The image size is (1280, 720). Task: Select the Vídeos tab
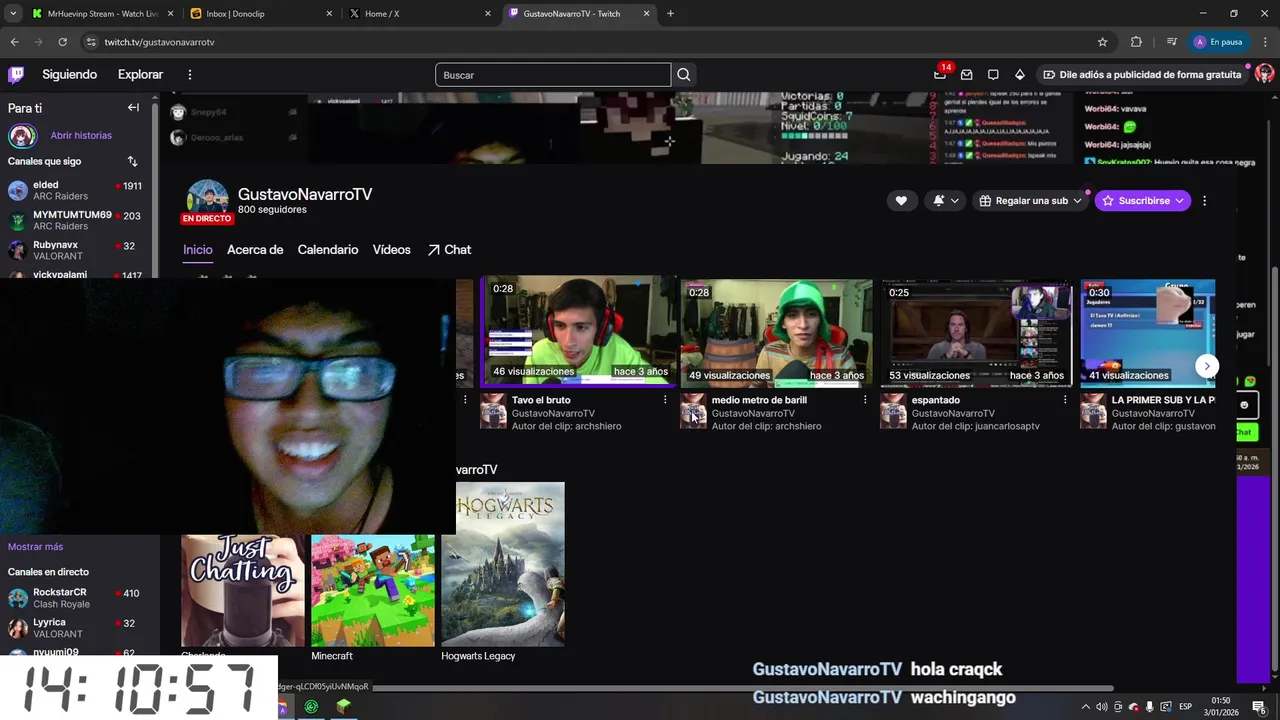coord(391,250)
